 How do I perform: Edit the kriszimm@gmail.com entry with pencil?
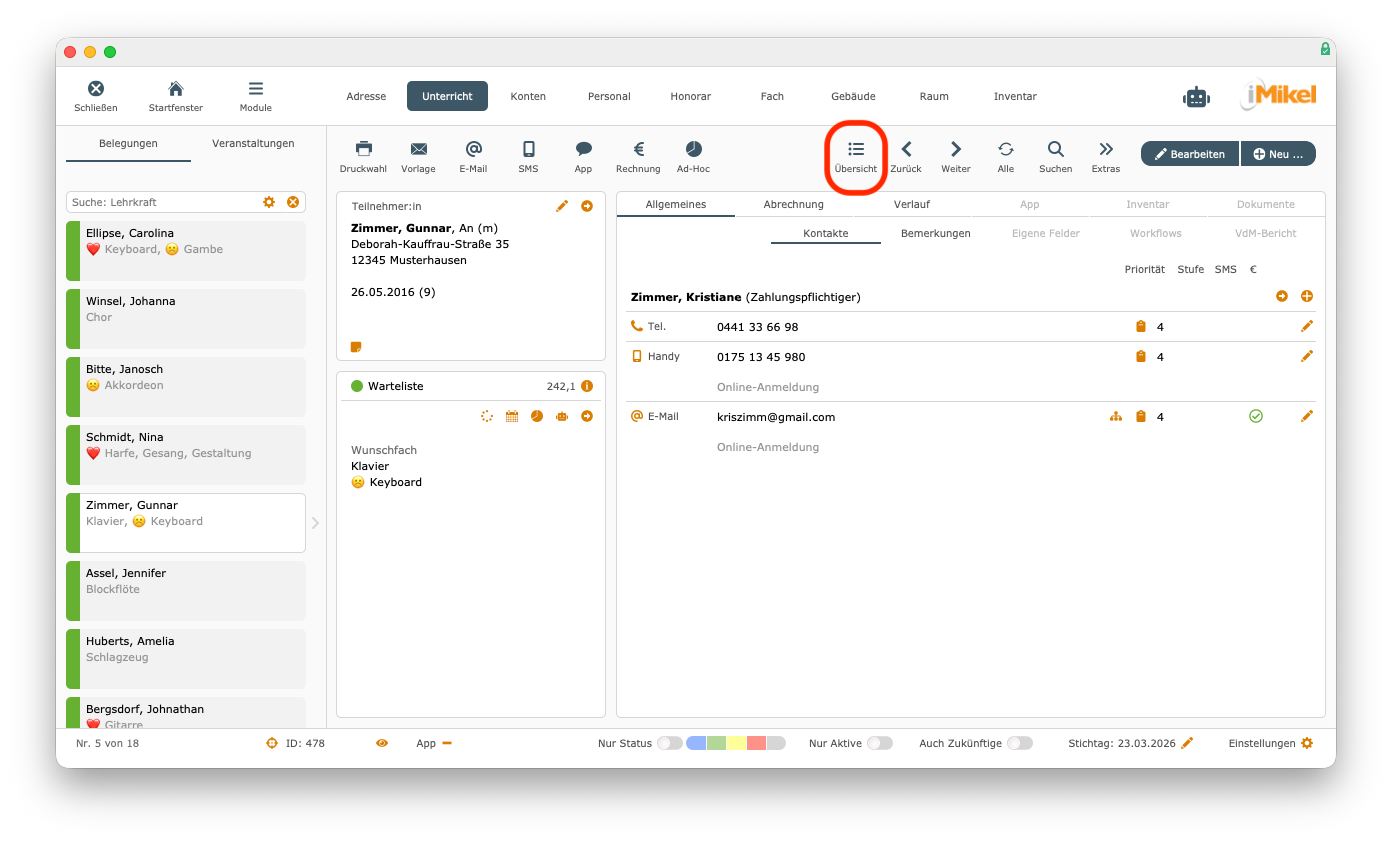[x=1306, y=416]
